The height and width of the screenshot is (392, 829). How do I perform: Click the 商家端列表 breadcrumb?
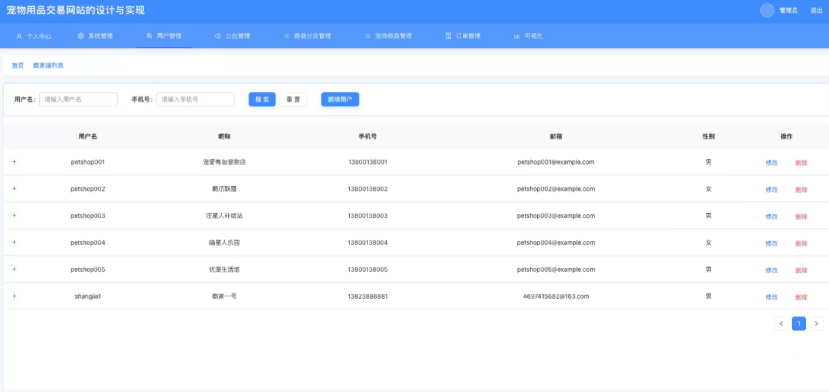pos(48,66)
